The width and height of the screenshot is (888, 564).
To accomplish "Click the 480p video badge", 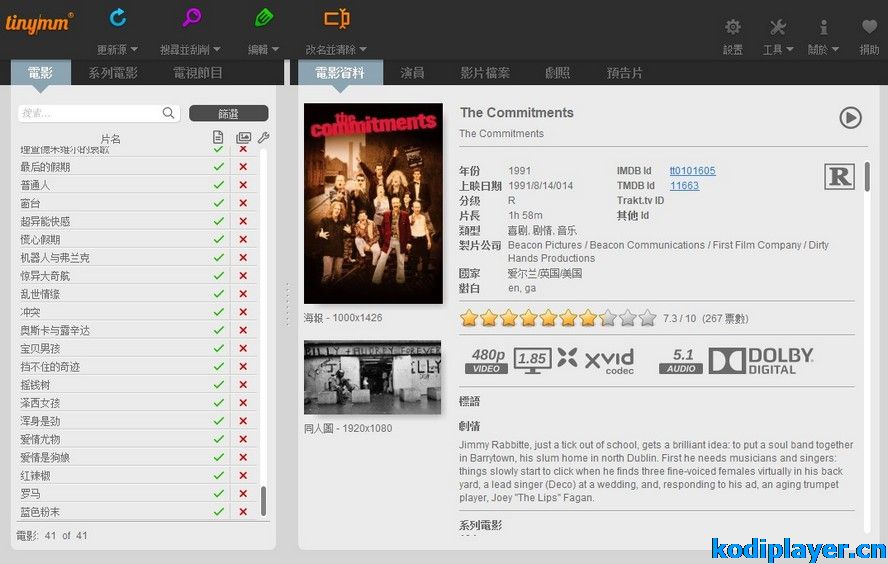I will (x=486, y=361).
